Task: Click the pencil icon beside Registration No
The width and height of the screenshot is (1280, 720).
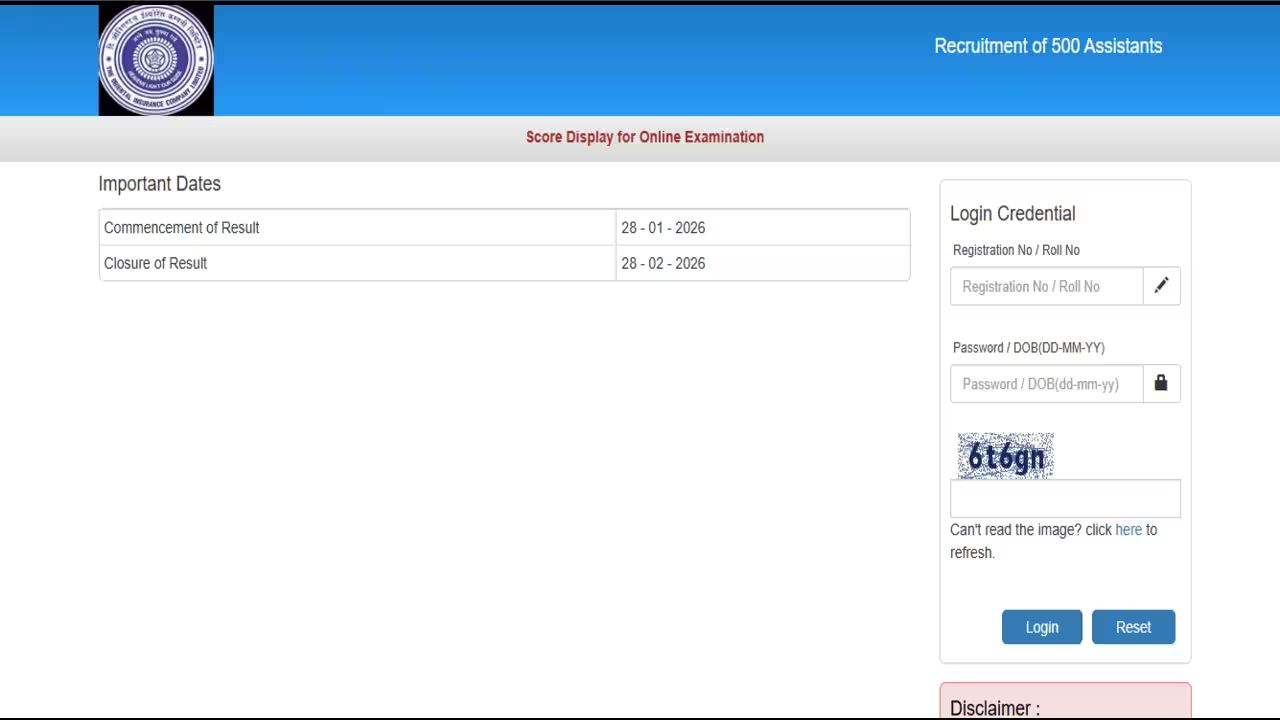Action: tap(1161, 286)
